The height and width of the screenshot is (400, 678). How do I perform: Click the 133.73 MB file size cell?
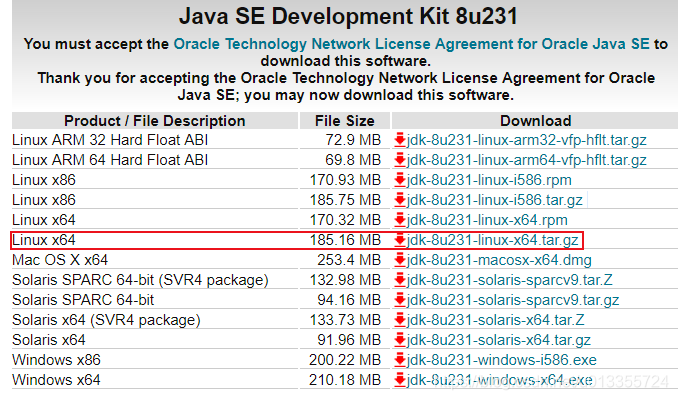[x=345, y=320]
